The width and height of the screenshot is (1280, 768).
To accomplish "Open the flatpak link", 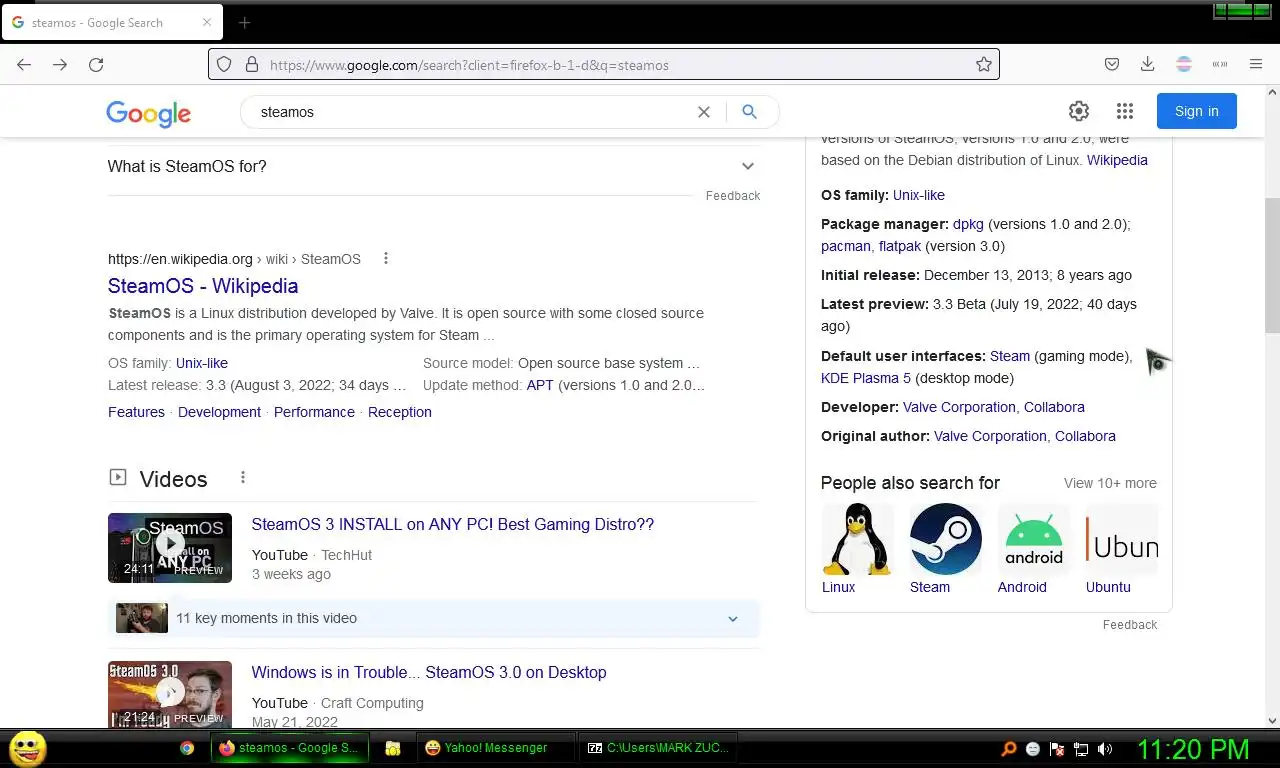I will 900,246.
